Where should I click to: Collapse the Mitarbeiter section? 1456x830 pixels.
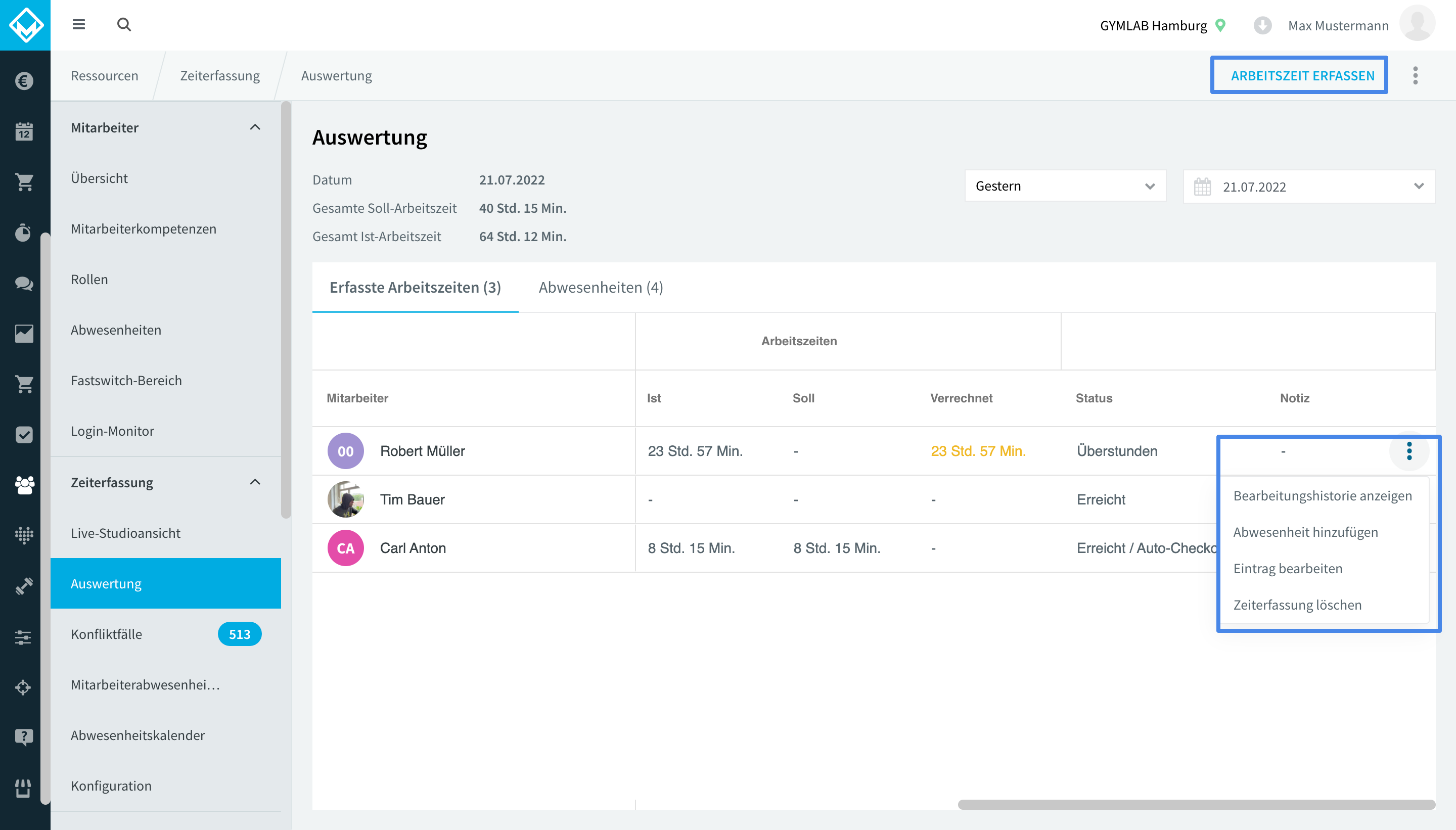(x=255, y=127)
